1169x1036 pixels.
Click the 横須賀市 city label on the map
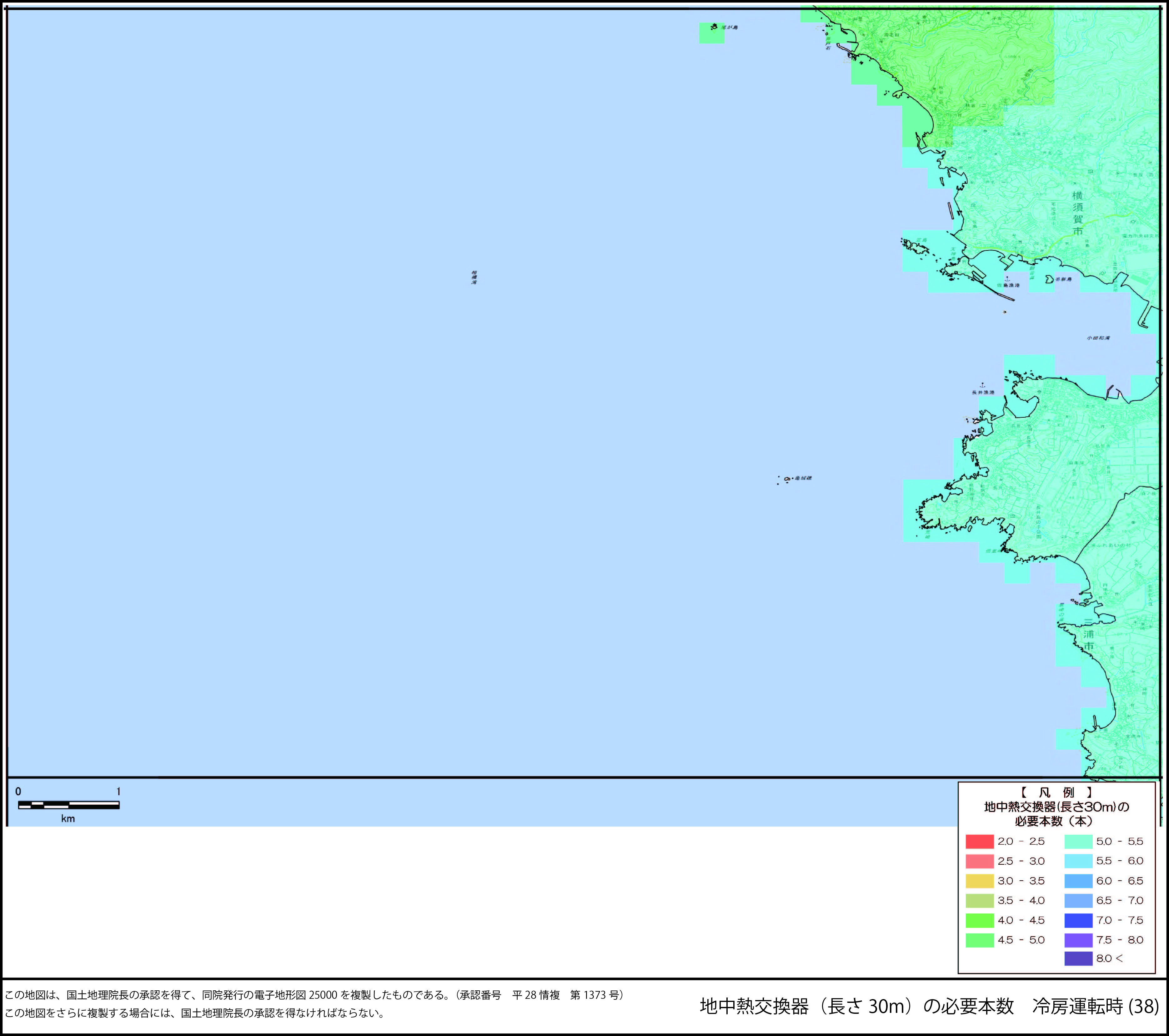click(x=1078, y=214)
